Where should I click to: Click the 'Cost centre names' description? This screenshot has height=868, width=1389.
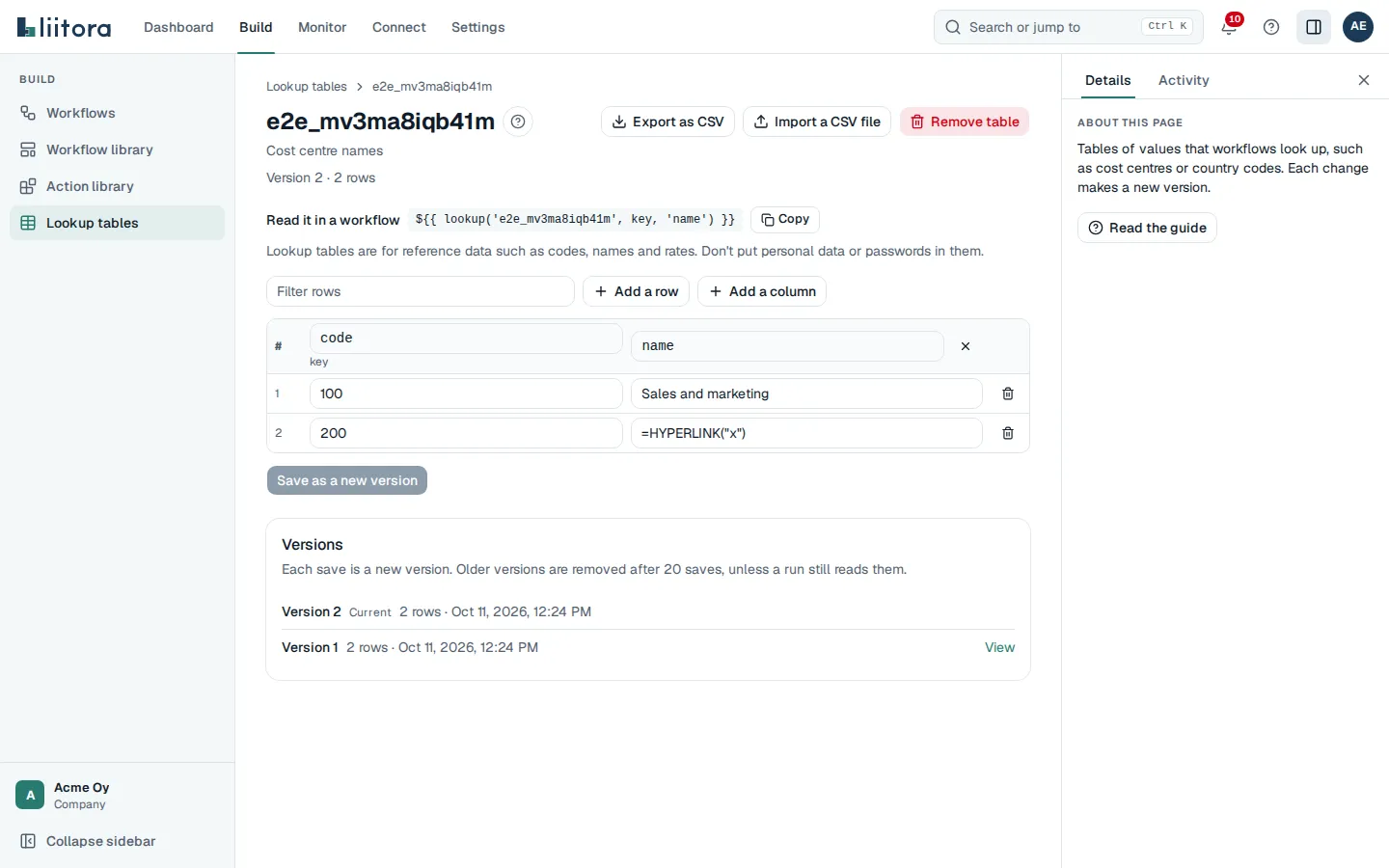[324, 150]
